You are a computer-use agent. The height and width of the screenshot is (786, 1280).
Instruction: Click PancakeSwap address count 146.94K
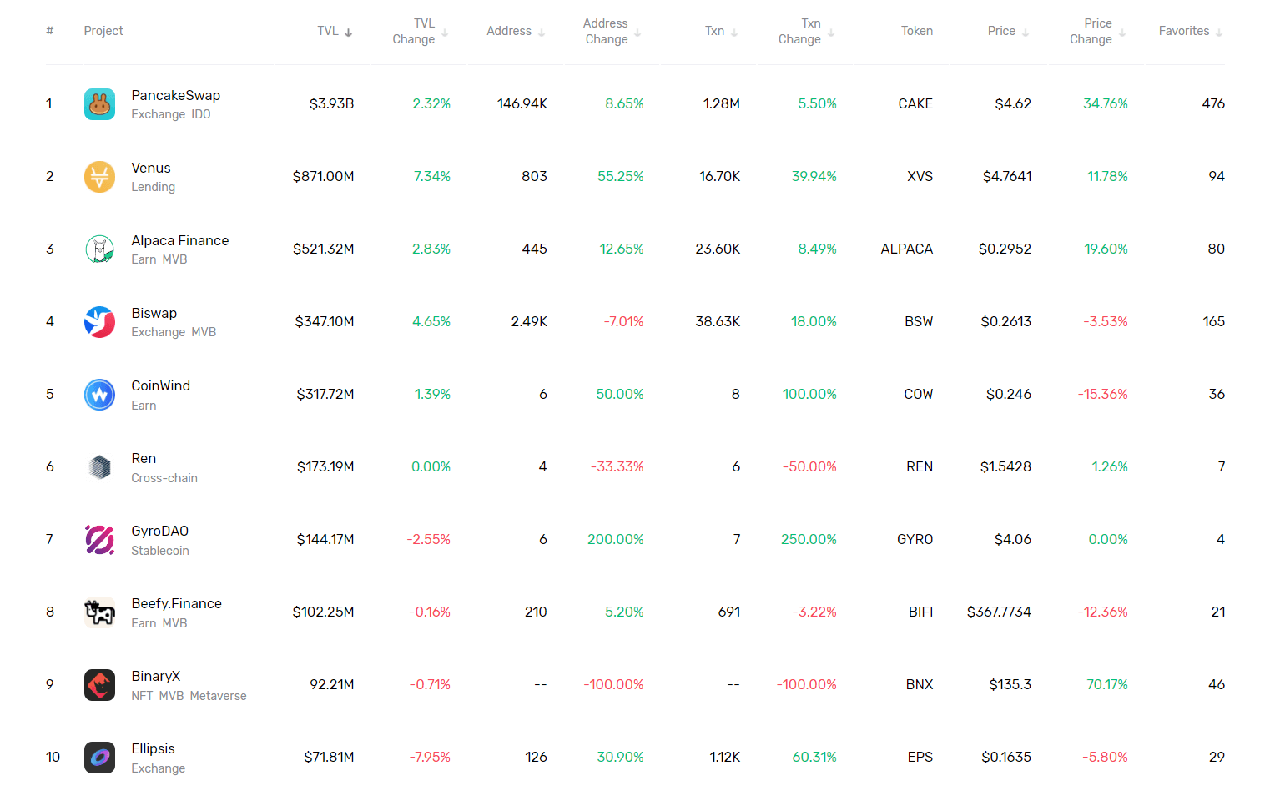(522, 104)
